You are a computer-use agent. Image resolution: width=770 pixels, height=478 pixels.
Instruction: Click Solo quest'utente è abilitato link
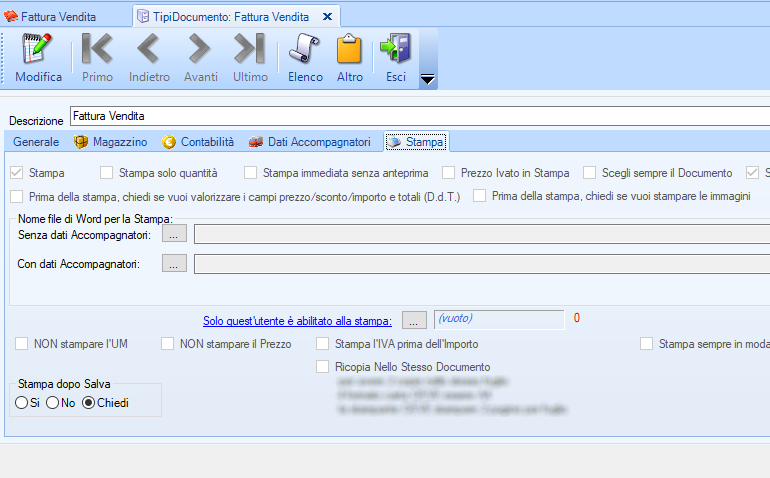297,320
